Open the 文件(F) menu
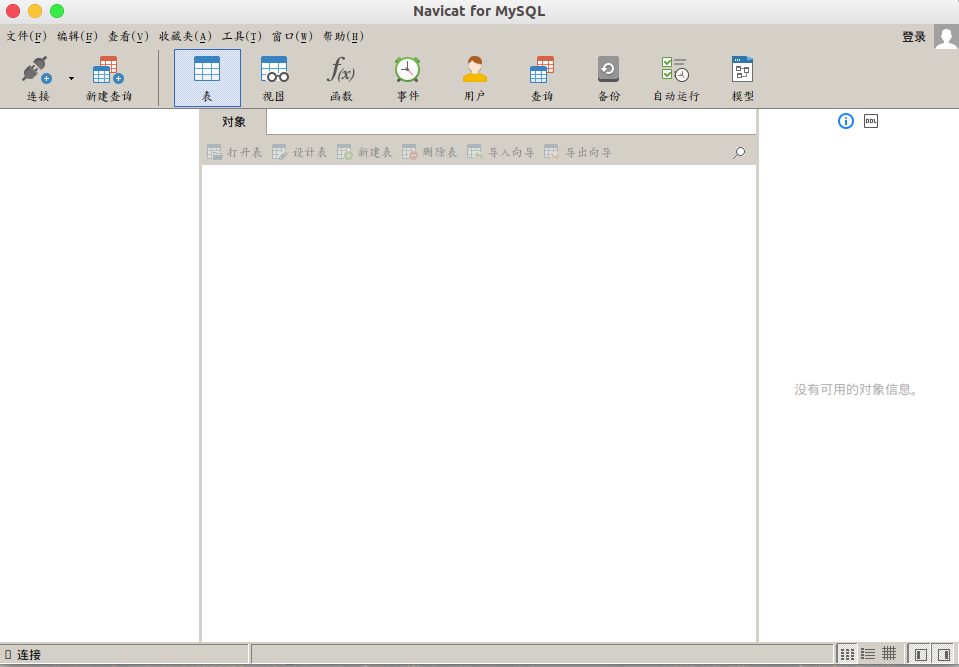 [x=27, y=36]
